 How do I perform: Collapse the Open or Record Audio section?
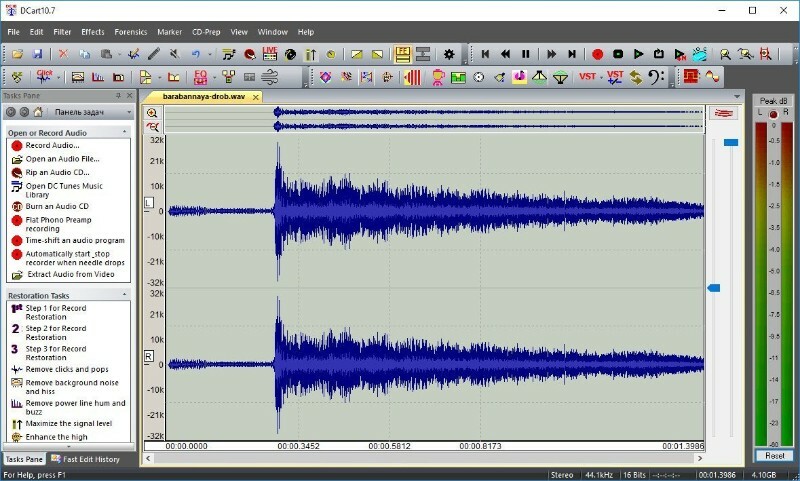coord(125,132)
